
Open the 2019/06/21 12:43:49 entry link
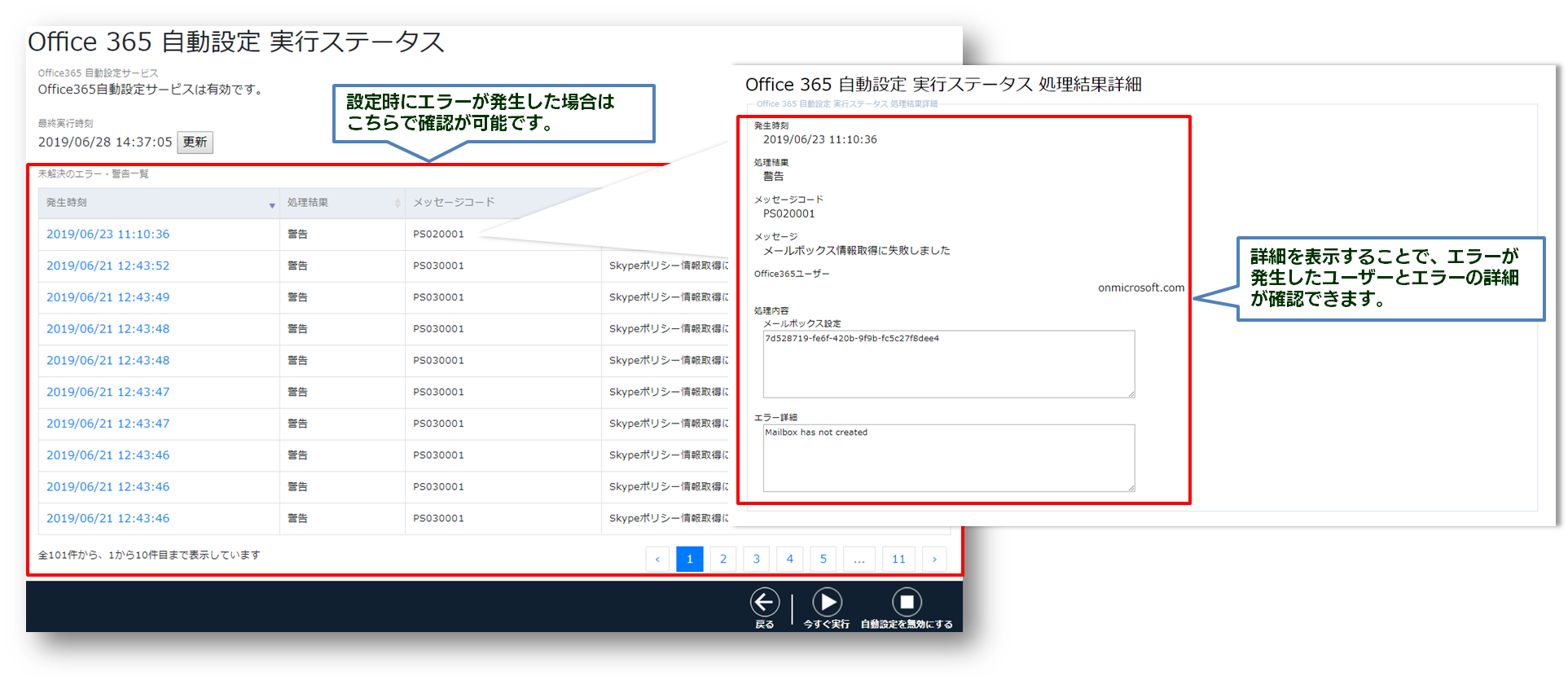pos(108,297)
